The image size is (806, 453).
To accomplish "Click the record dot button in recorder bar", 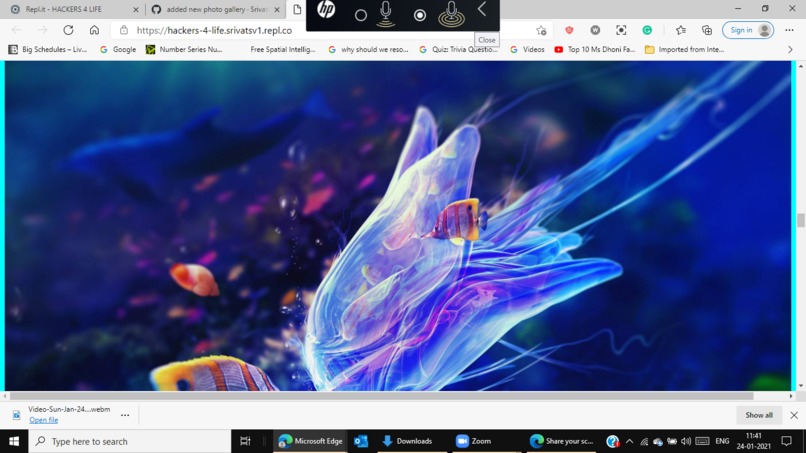I will click(420, 15).
